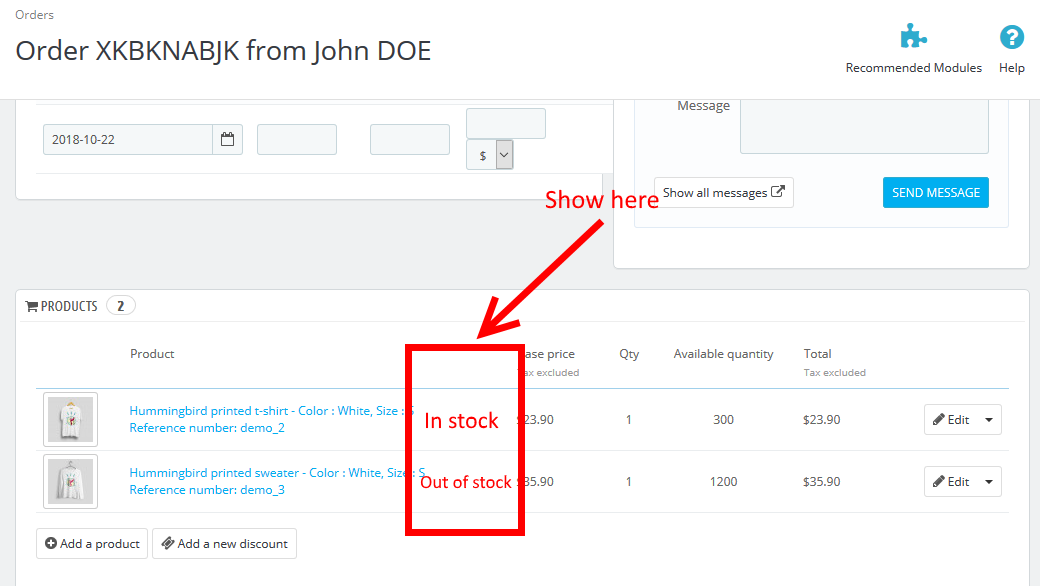
Task: Click the empty field right of the date
Action: click(296, 139)
